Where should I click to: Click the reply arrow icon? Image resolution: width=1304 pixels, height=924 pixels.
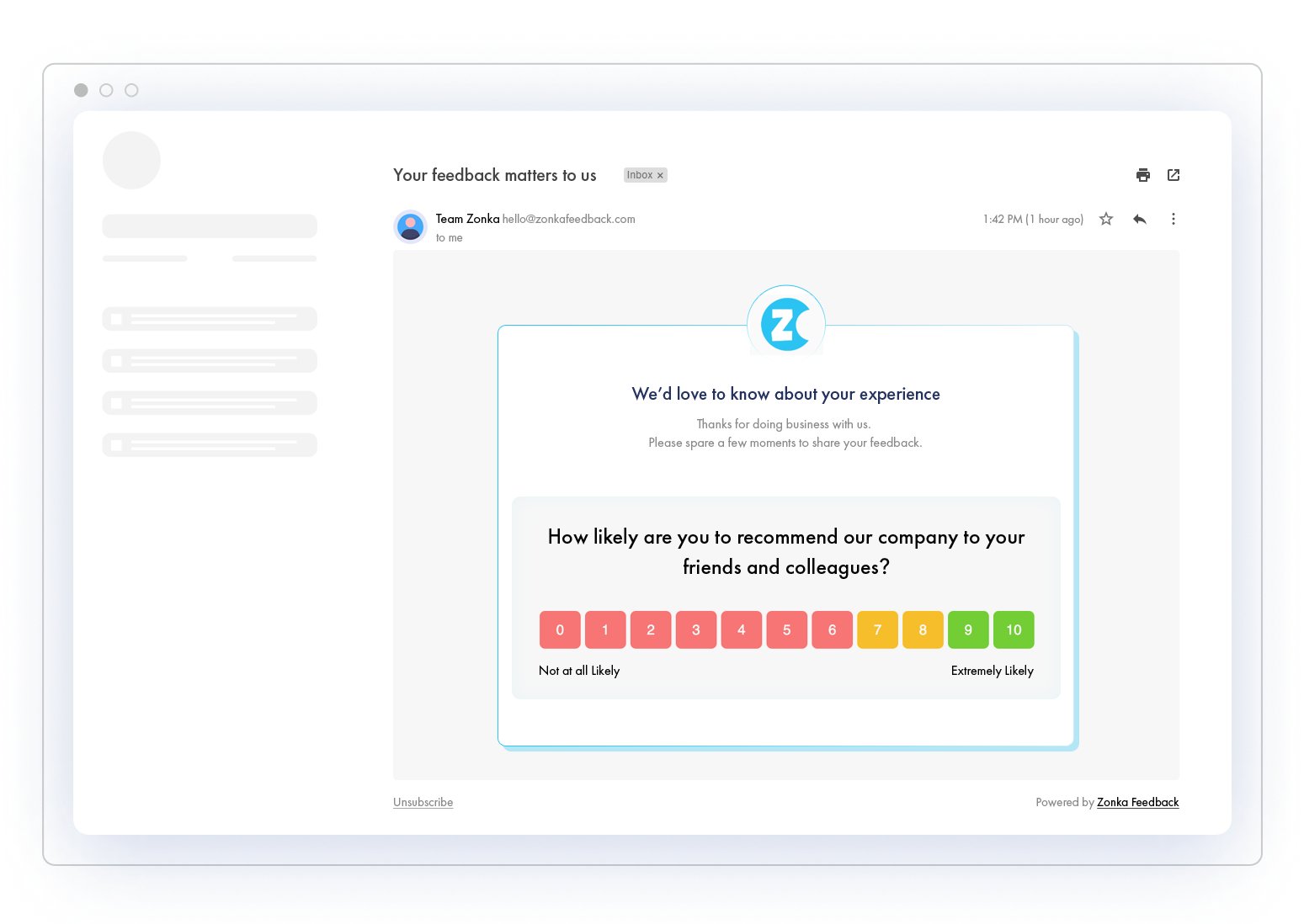[1140, 219]
